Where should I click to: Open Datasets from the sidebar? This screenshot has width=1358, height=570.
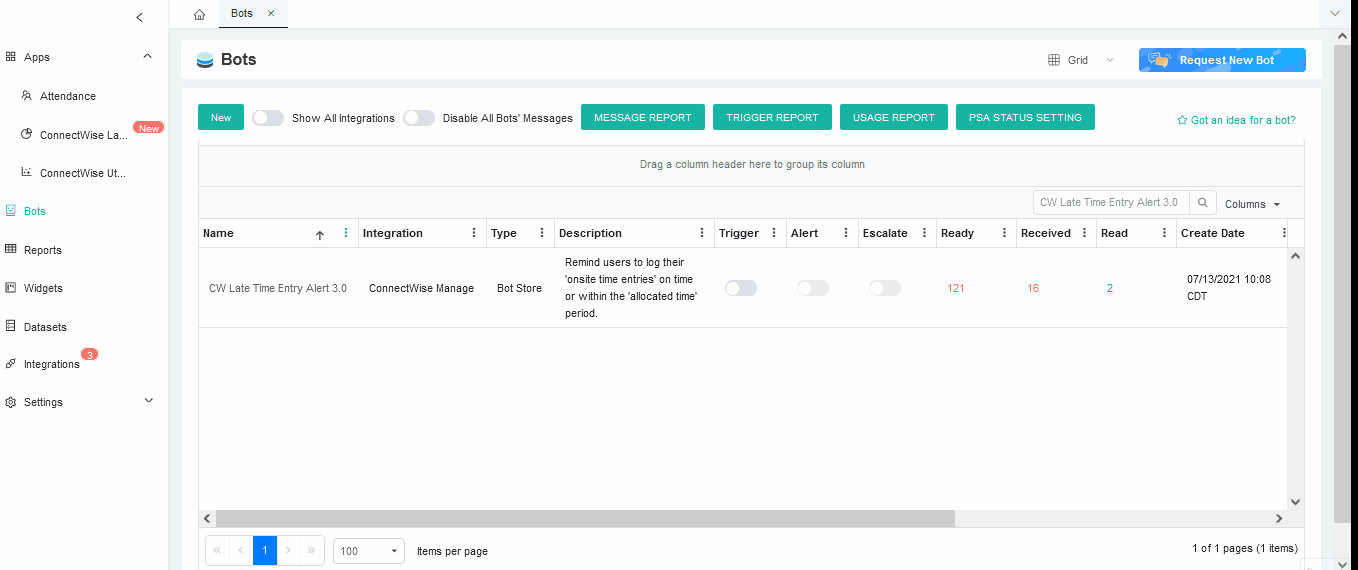pyautogui.click(x=45, y=327)
